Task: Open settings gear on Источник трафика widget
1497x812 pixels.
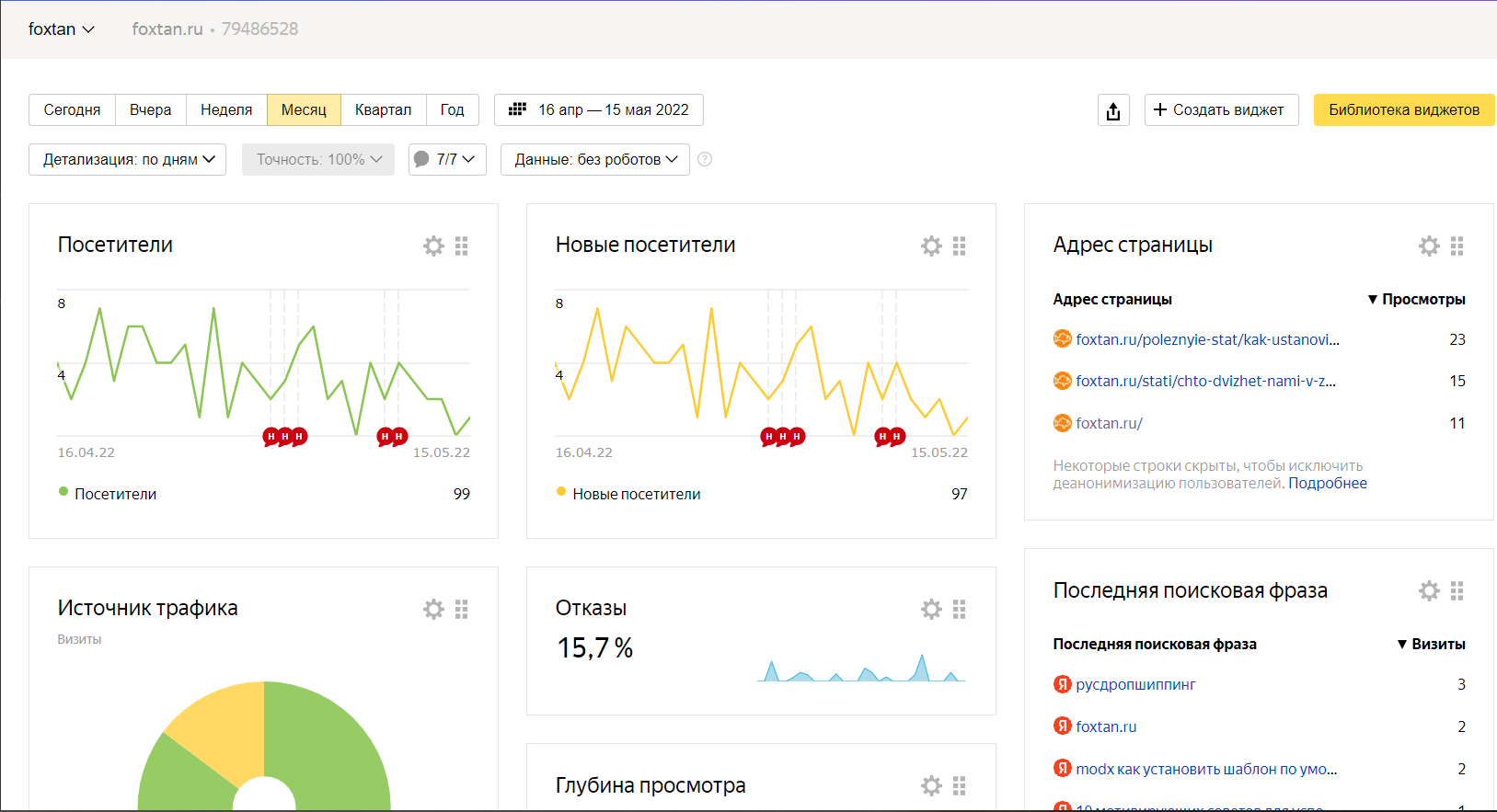Action: [433, 609]
